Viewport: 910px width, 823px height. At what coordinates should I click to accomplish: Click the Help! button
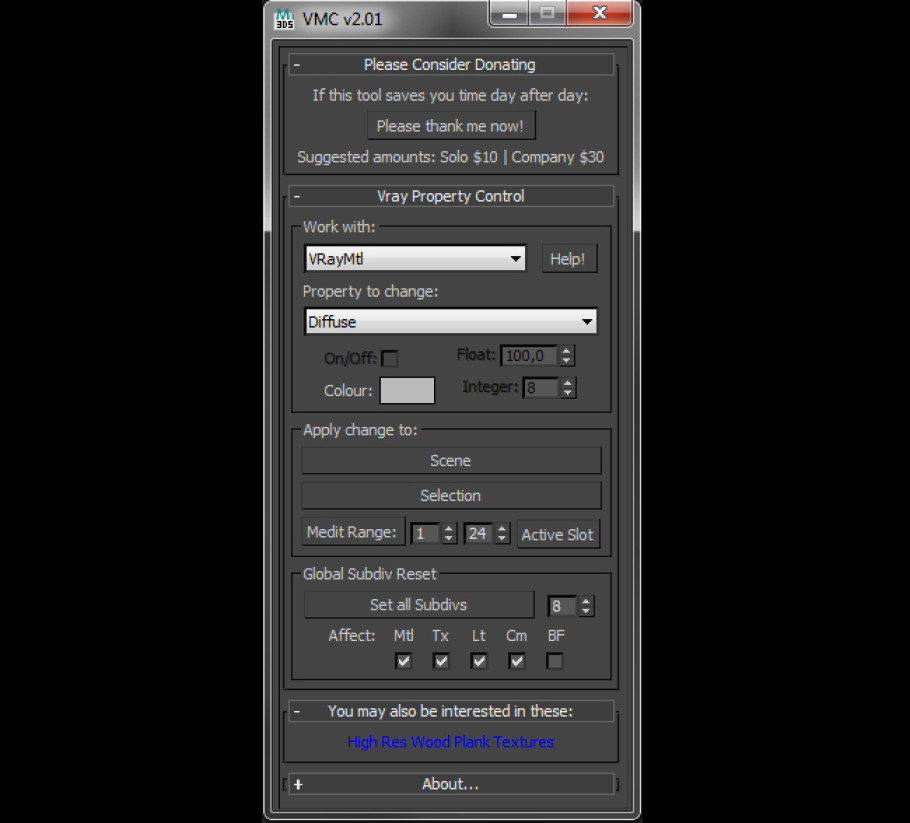coord(569,259)
